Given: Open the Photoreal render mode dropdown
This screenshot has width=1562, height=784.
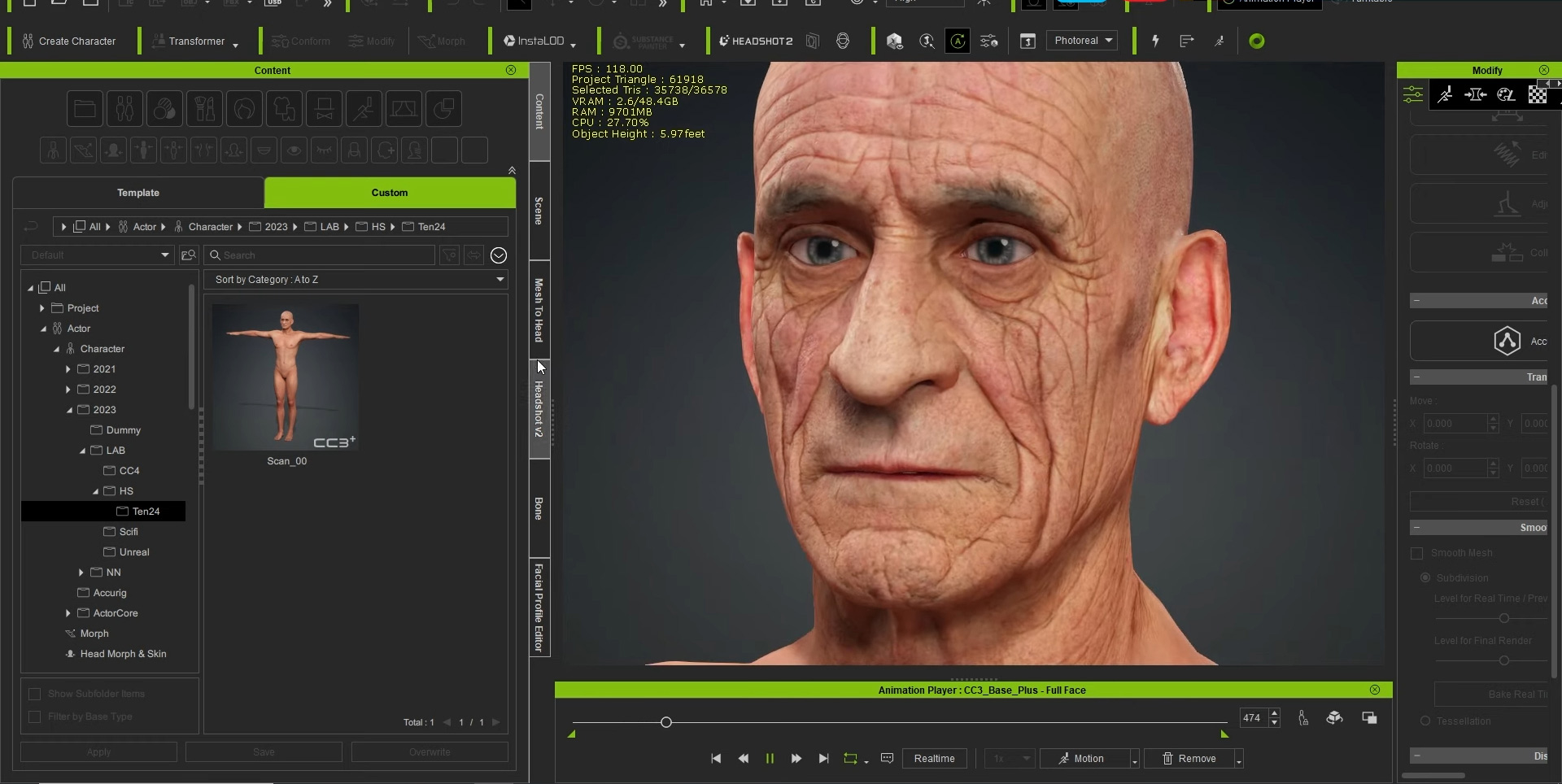Looking at the screenshot, I should pos(1082,40).
